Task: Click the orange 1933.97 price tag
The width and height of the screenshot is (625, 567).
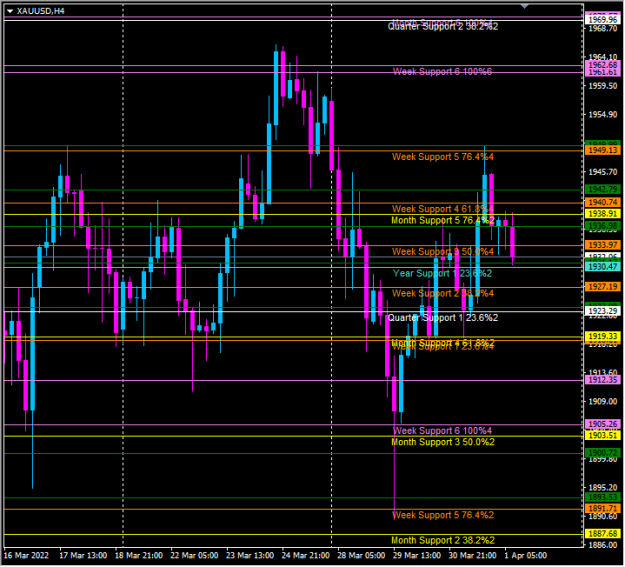Action: click(x=603, y=245)
